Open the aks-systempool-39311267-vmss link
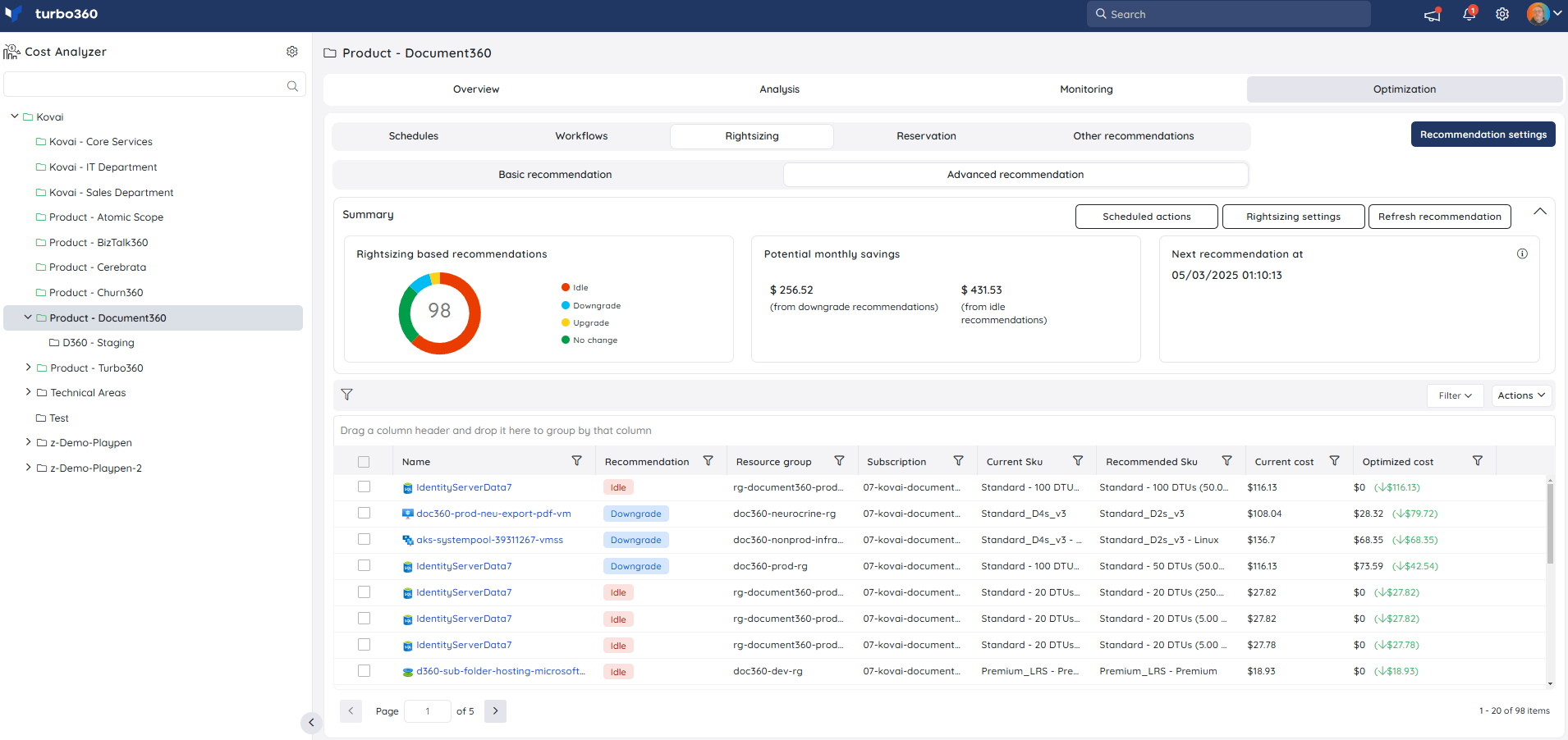Image resolution: width=1568 pixels, height=740 pixels. point(489,540)
